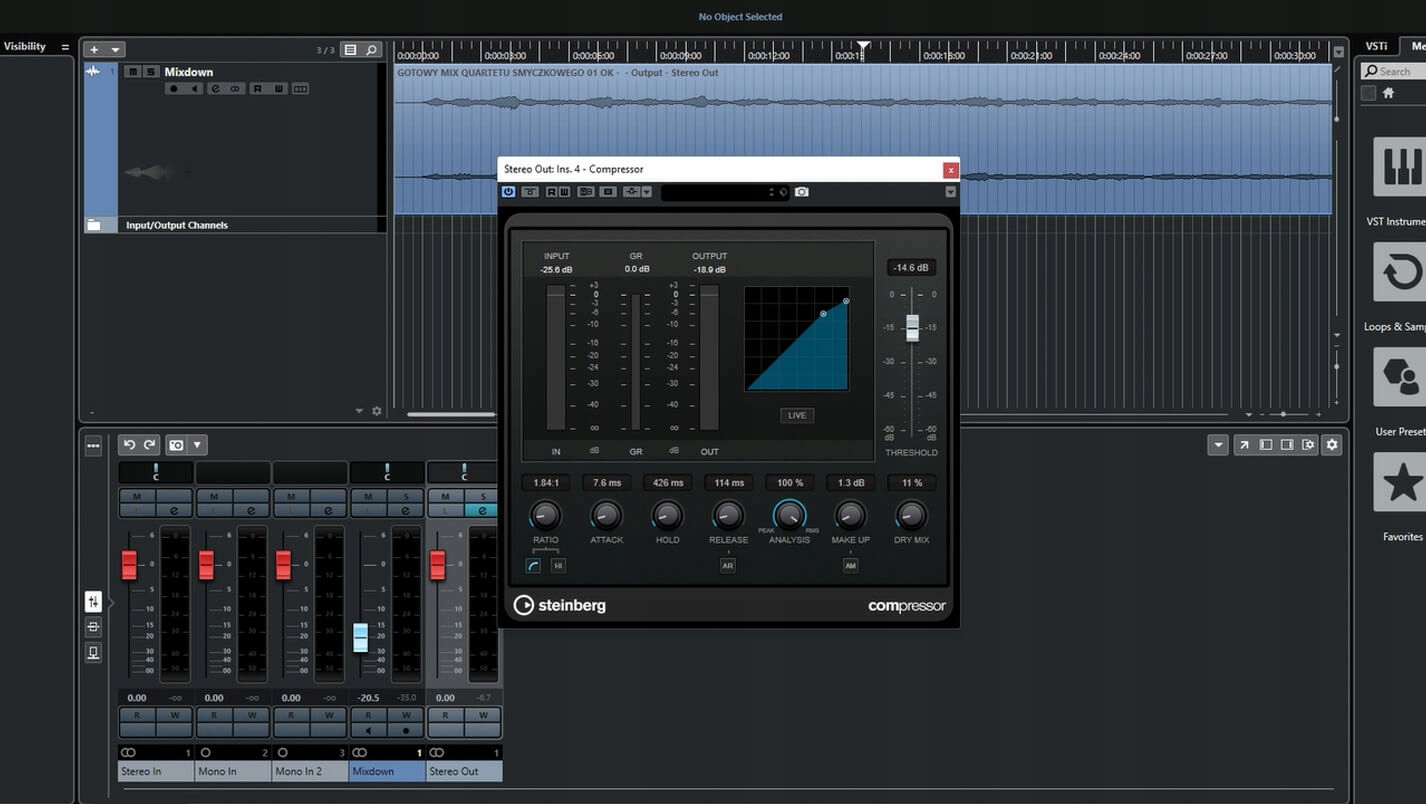The height and width of the screenshot is (804, 1426).
Task: Open the add track dropdown arrow
Action: coord(116,50)
